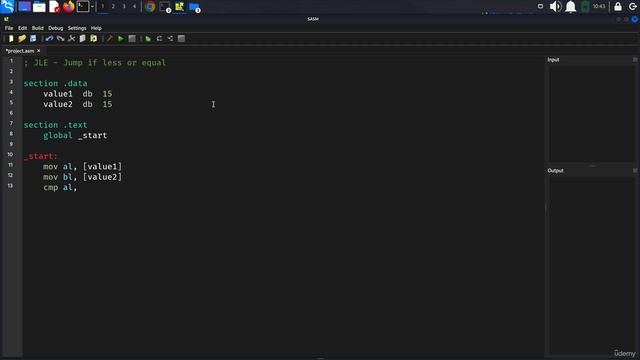Build program with the hammer icon
Screen dimensions: 640x360
tap(110, 38)
